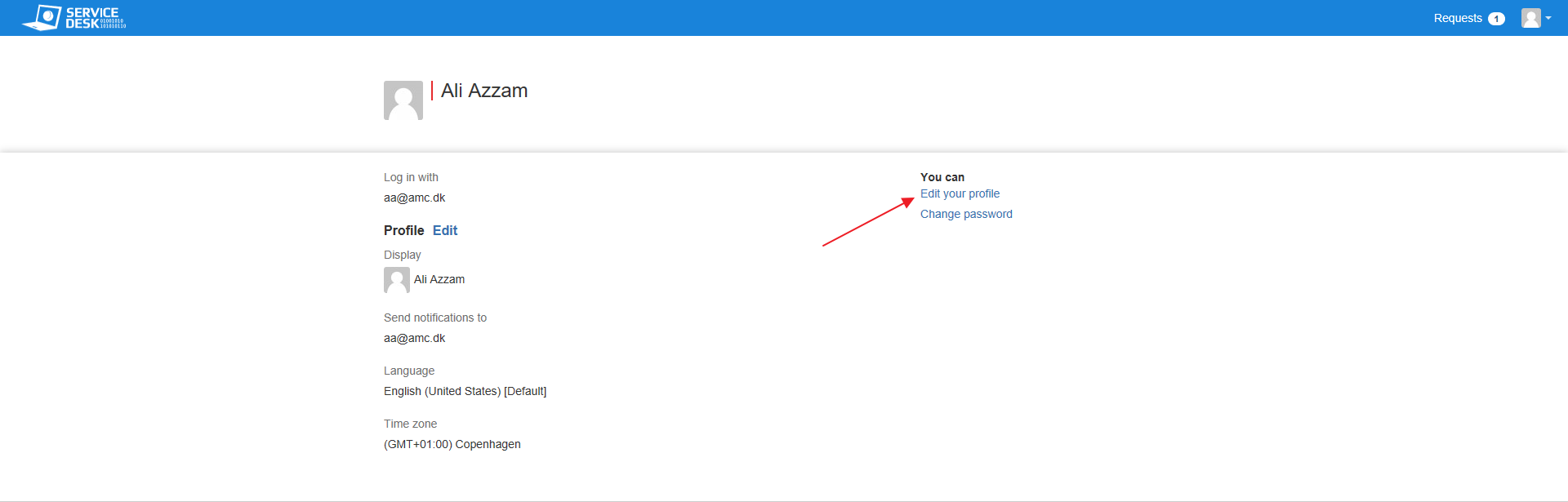The image size is (1568, 502).
Task: Click the large profile avatar beside heading
Action: 403,100
